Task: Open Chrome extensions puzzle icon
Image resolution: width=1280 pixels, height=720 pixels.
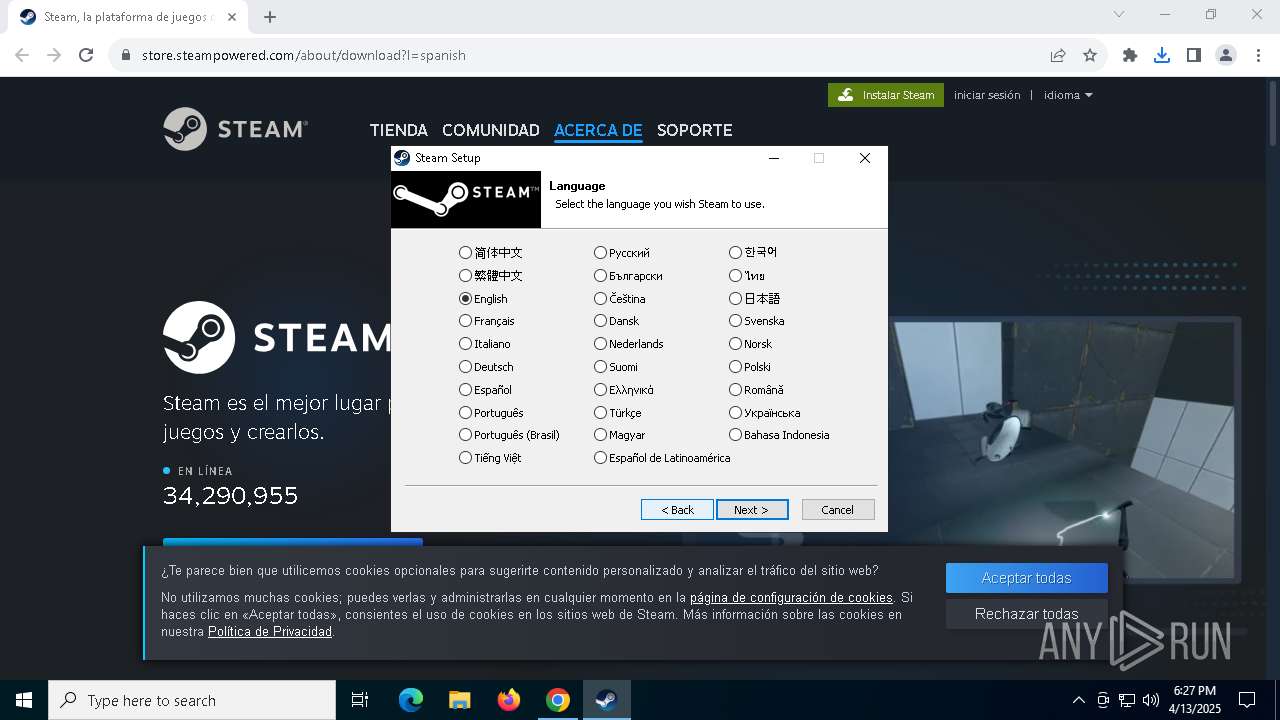Action: [1130, 55]
